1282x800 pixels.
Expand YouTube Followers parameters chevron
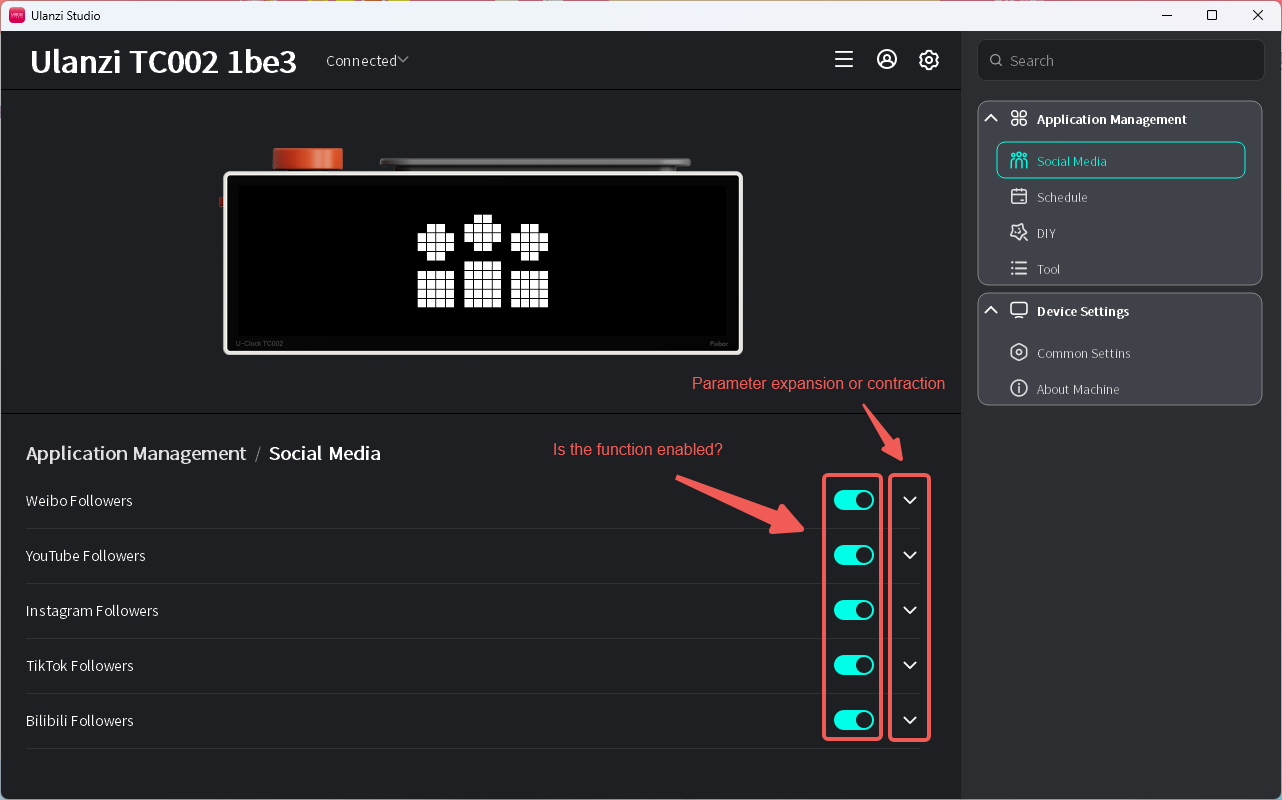coord(910,555)
